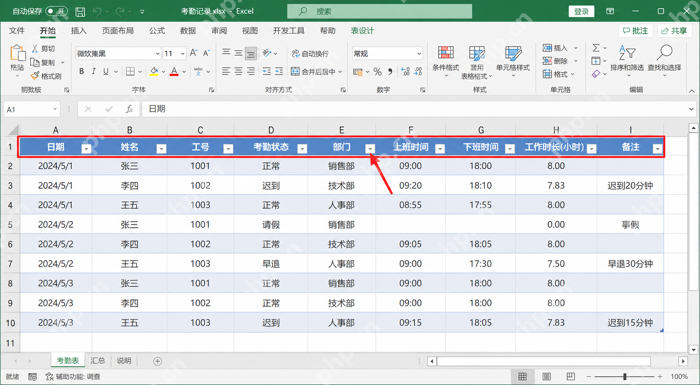700x385 pixels.
Task: Click the Copy (复制) icon
Action: click(35, 62)
